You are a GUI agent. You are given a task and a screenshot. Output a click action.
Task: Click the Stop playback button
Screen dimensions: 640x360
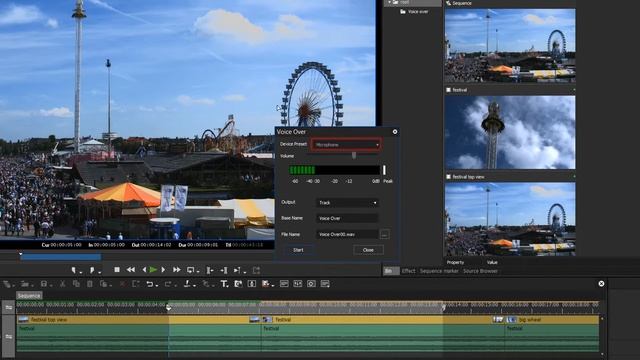(x=117, y=270)
